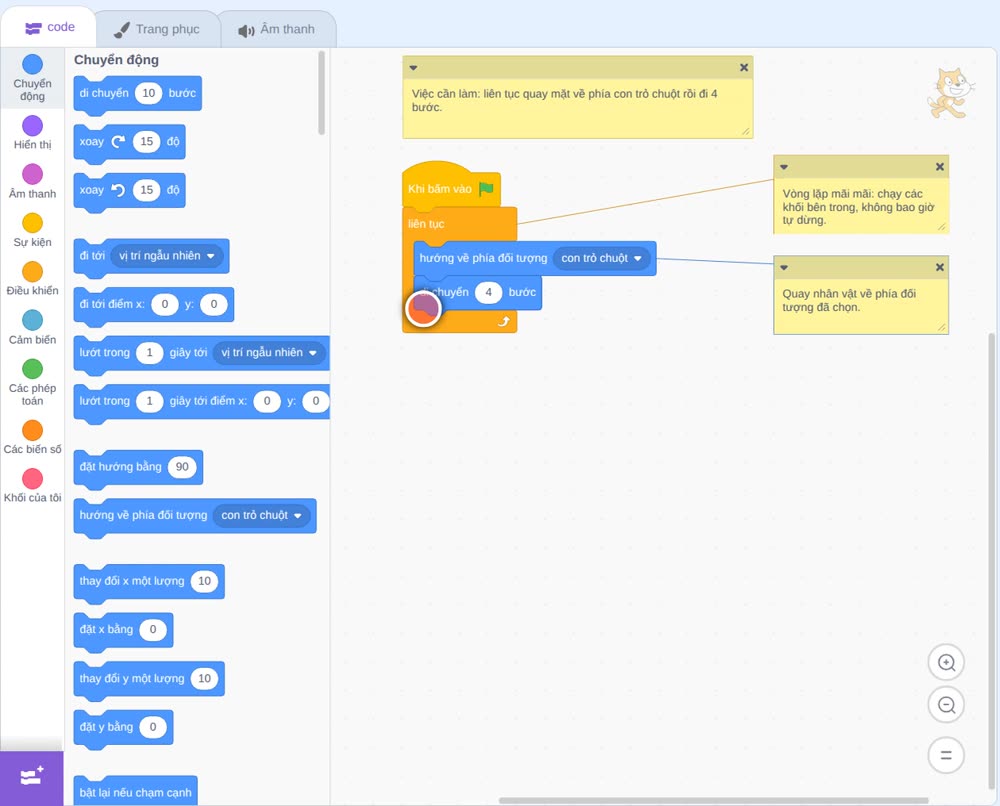Close the Quay nhân vật comment

coord(939,267)
